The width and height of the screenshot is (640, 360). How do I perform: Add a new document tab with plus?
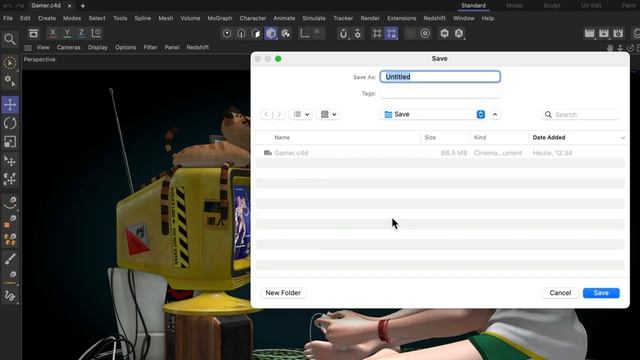pyautogui.click(x=82, y=6)
